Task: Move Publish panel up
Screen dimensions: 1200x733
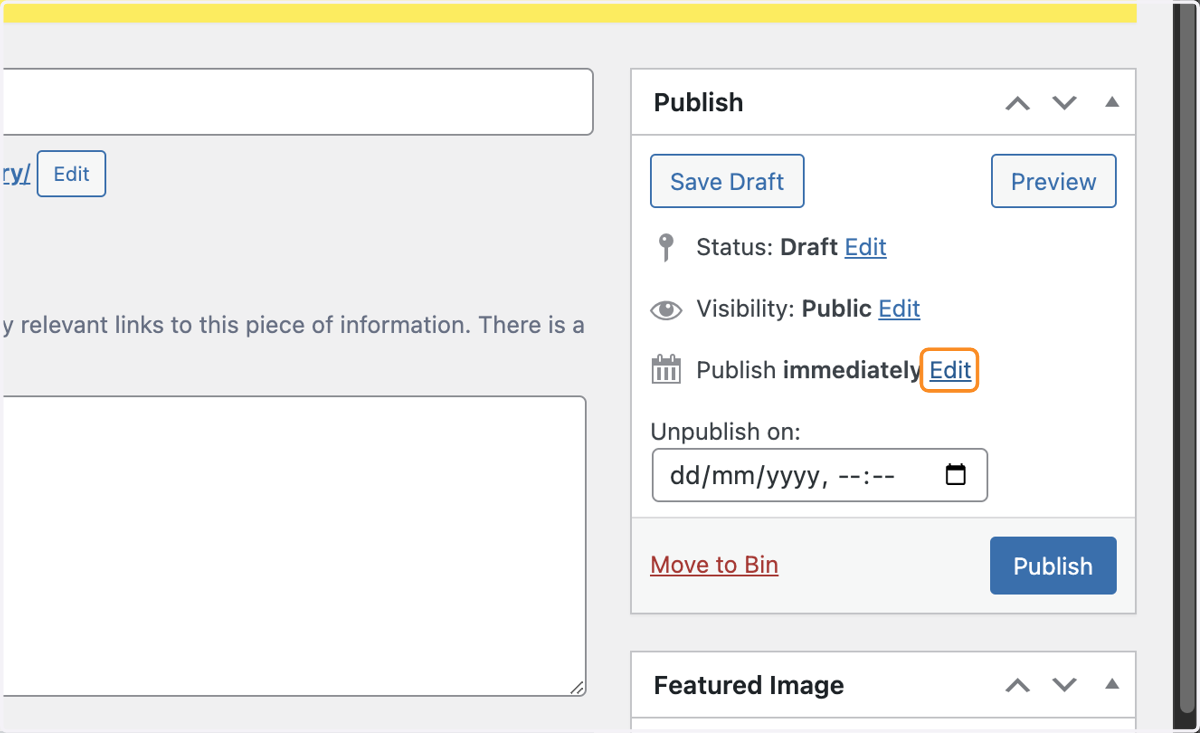Action: [1017, 103]
